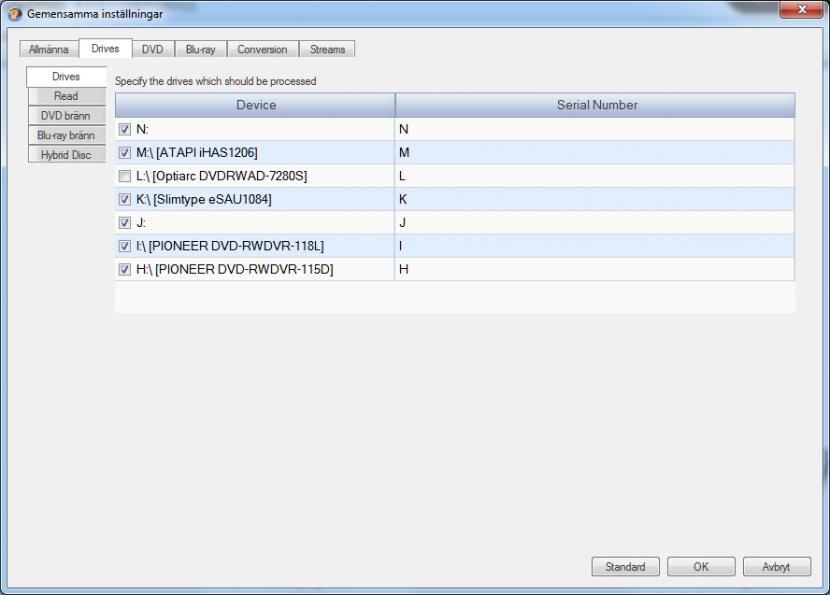Image resolution: width=830 pixels, height=595 pixels.
Task: Sort by the Device column header
Action: [x=255, y=105]
